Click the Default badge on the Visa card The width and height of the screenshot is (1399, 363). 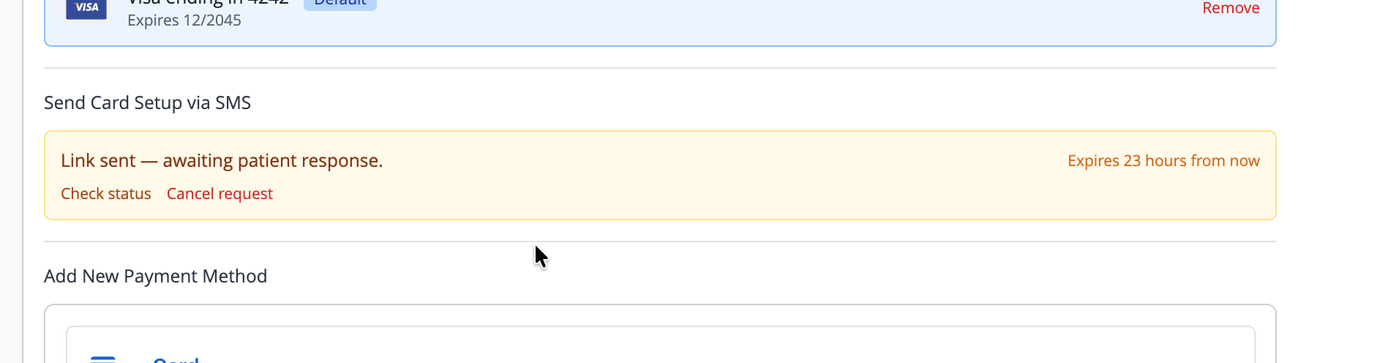340,4
